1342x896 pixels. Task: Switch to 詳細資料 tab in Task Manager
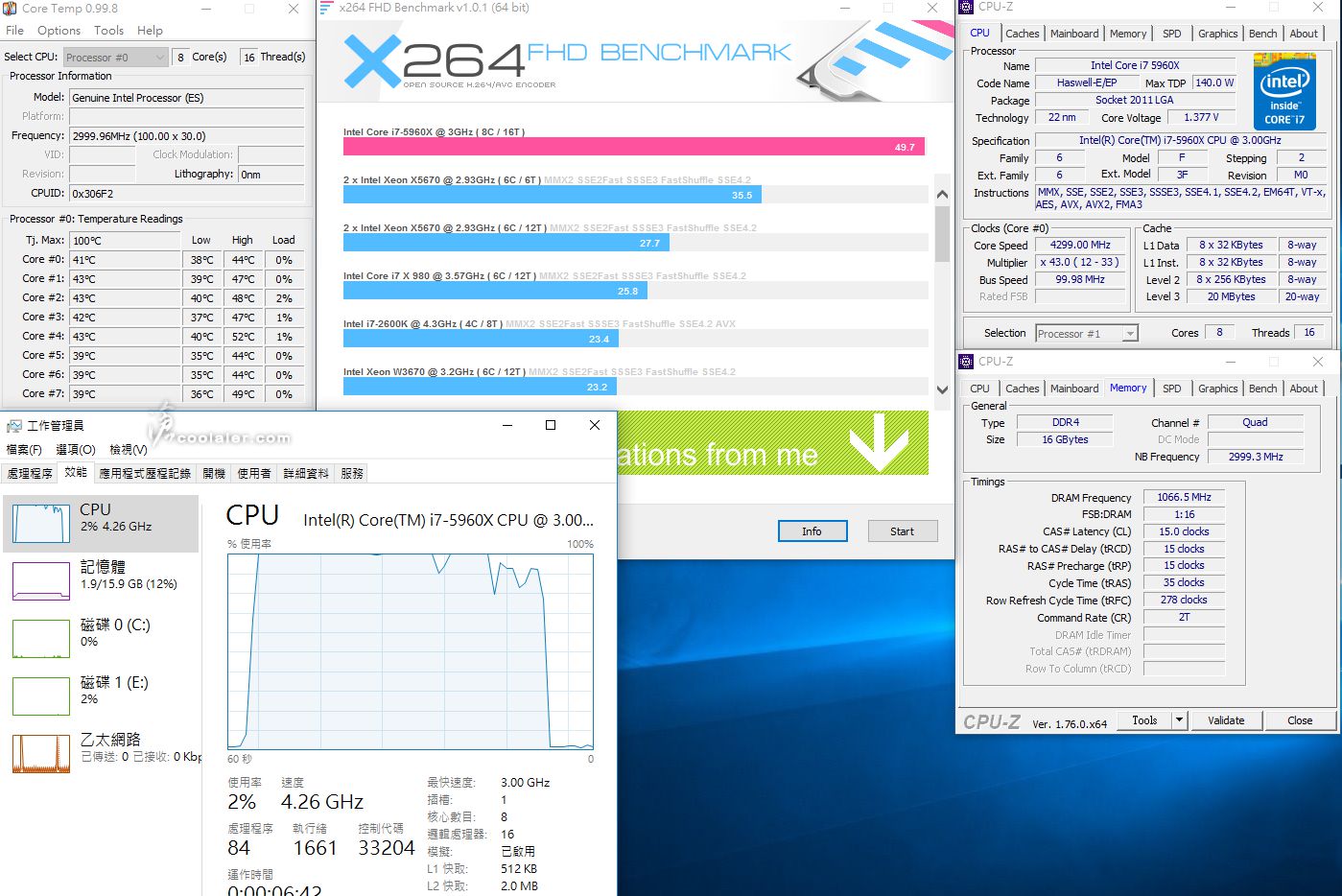click(306, 473)
